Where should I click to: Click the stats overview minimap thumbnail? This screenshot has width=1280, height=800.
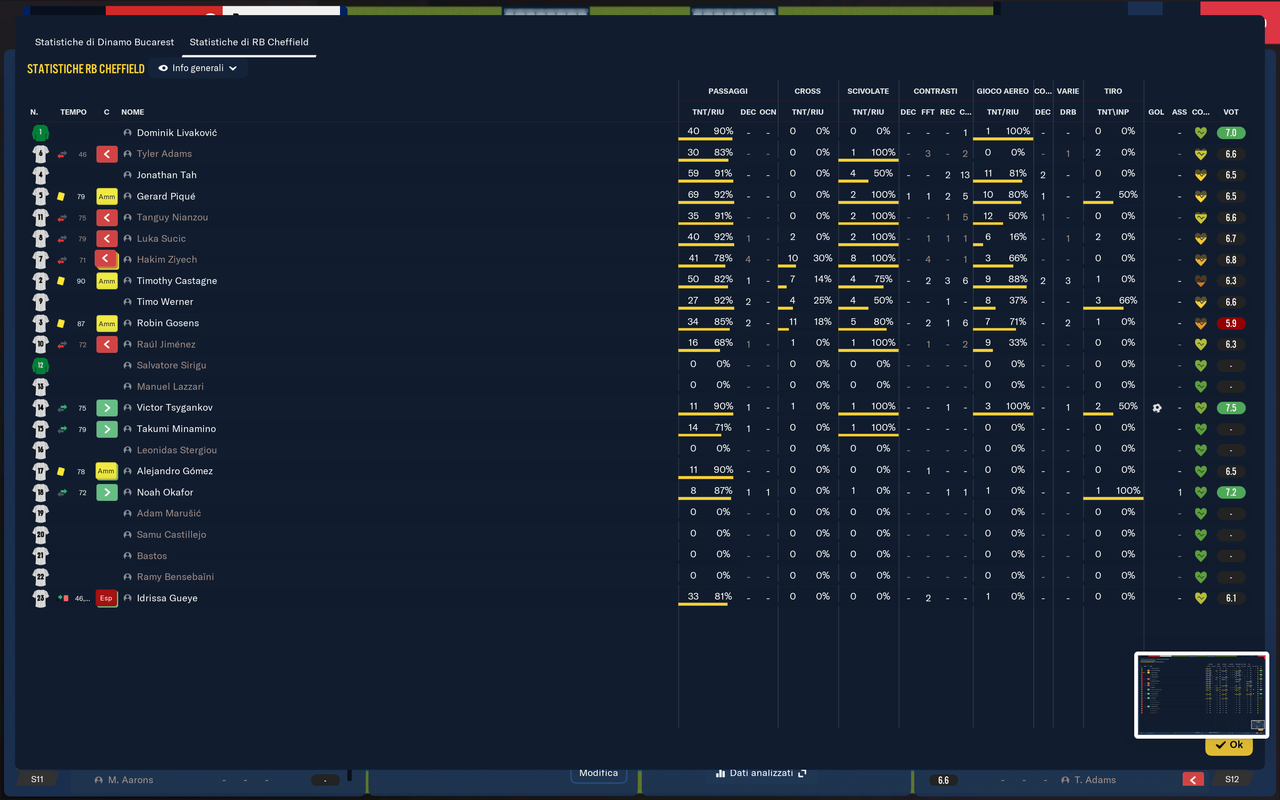tap(1201, 695)
